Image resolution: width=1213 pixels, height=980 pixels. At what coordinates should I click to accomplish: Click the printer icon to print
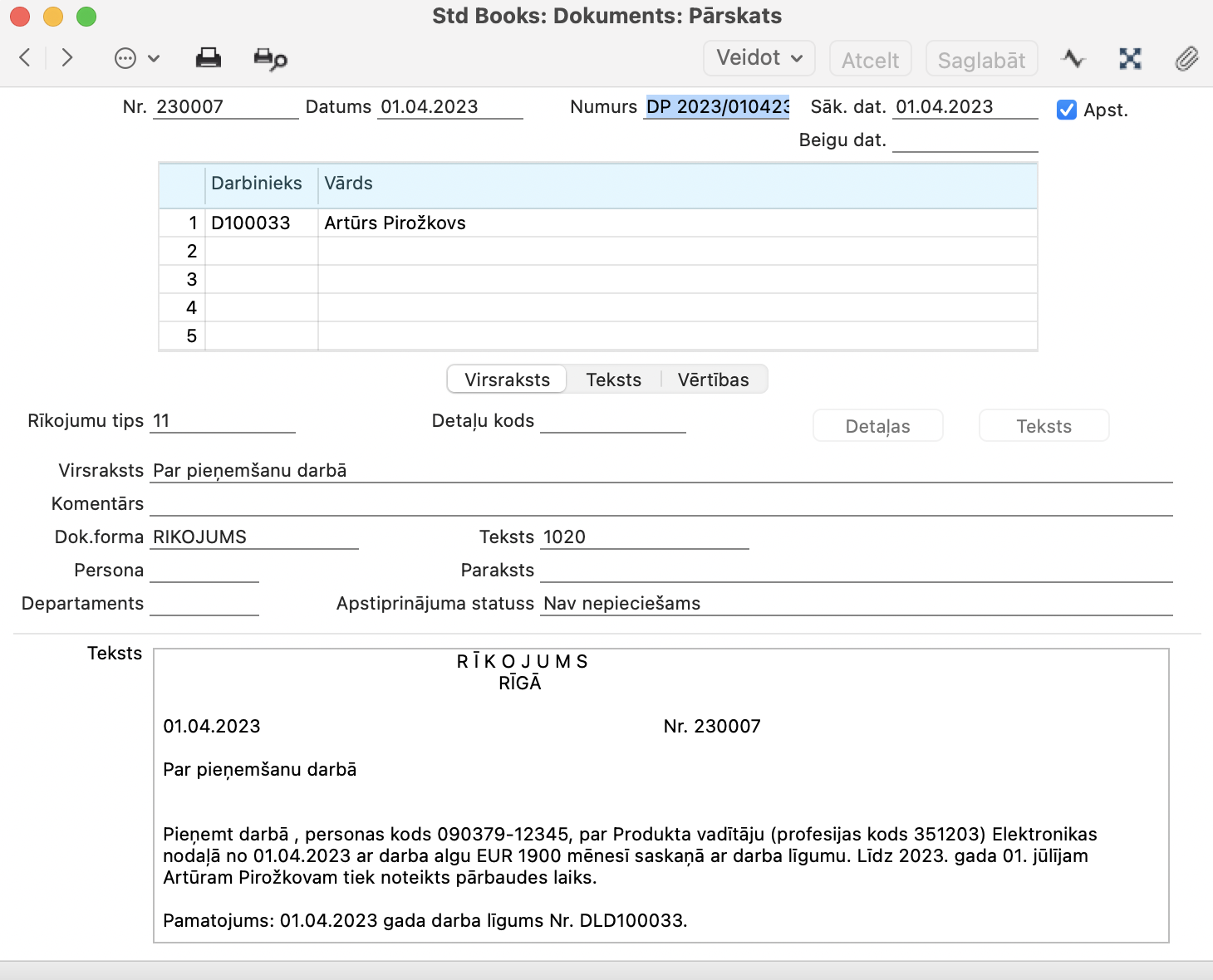click(x=208, y=58)
